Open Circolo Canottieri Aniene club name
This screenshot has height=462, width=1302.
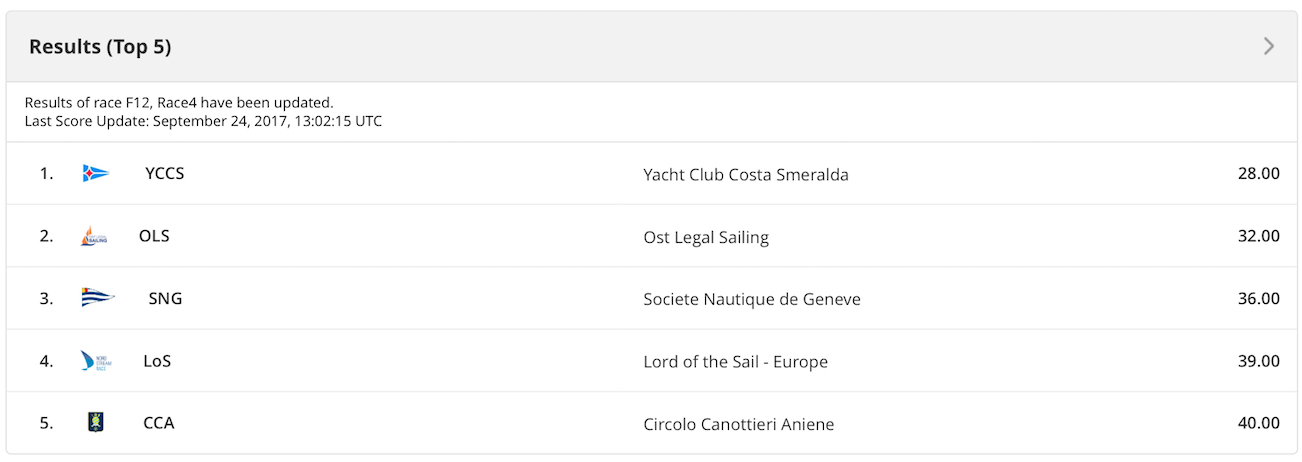pyautogui.click(x=739, y=424)
